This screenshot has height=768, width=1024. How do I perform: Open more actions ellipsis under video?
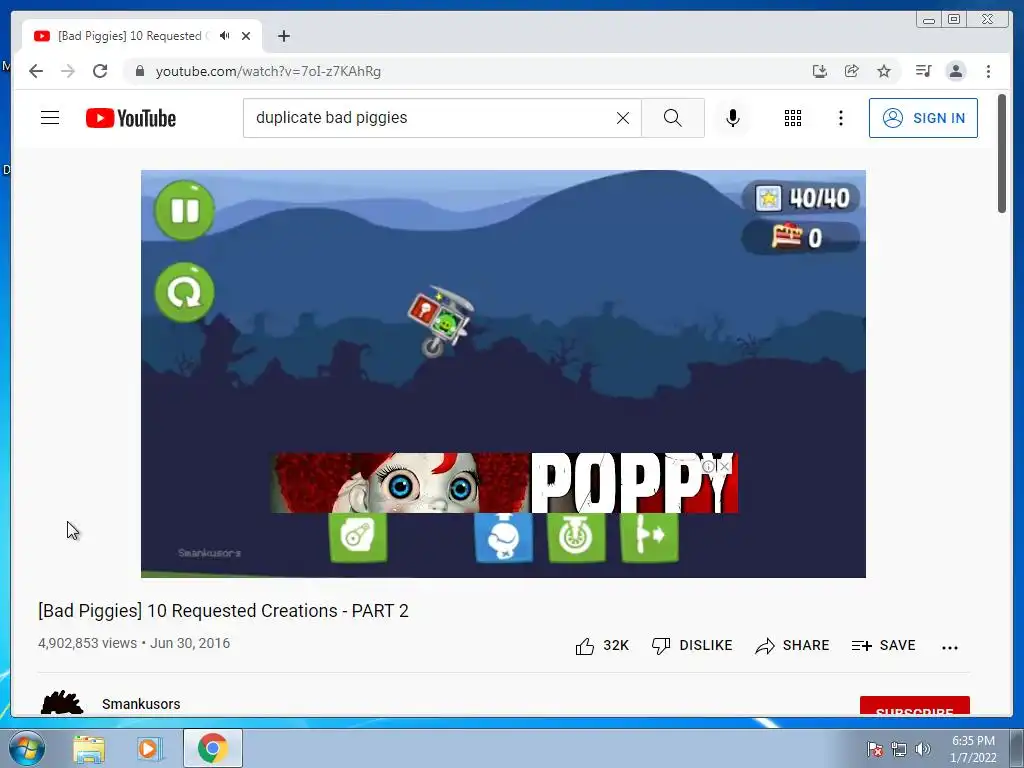950,647
